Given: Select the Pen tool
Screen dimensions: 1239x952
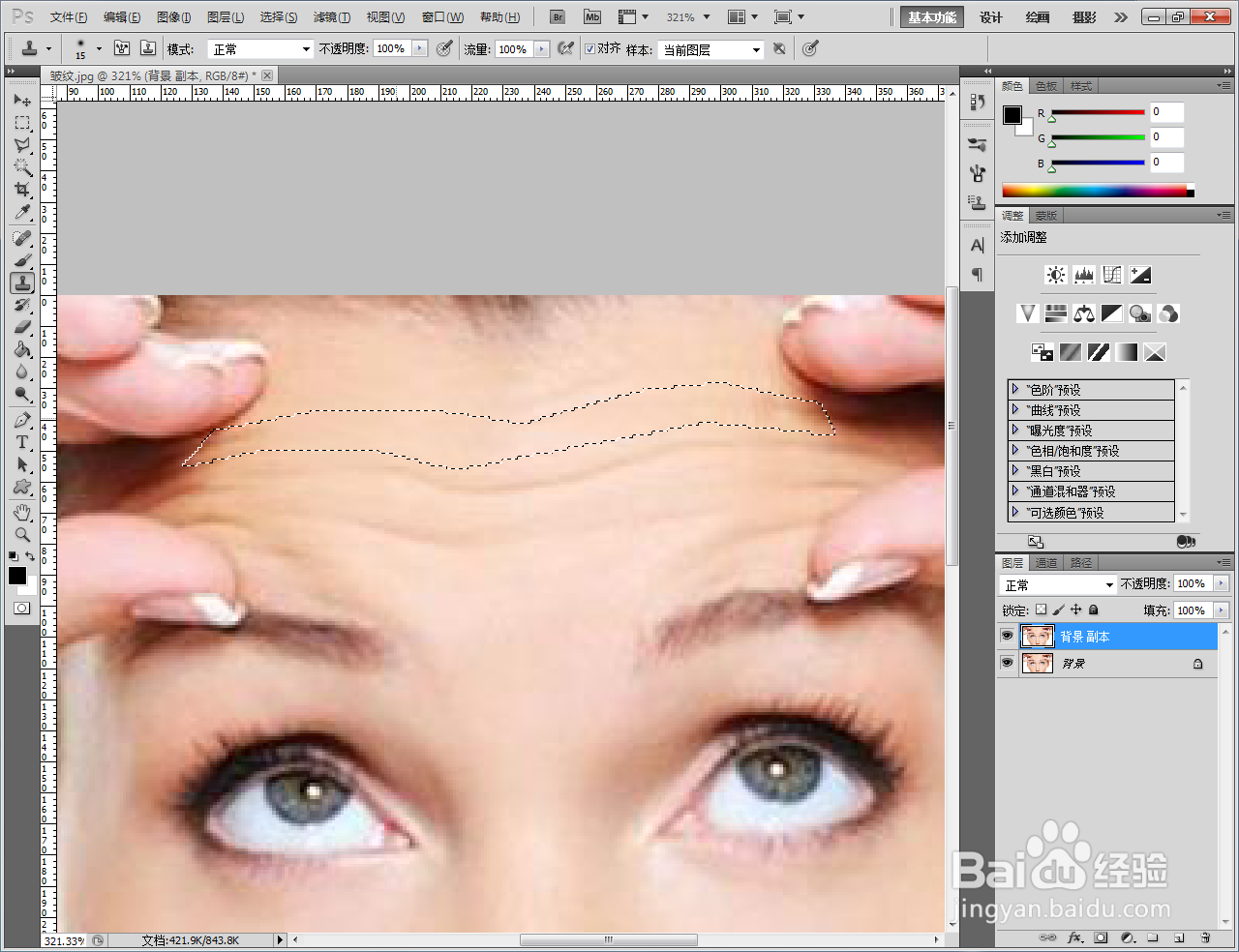Looking at the screenshot, I should pyautogui.click(x=22, y=420).
